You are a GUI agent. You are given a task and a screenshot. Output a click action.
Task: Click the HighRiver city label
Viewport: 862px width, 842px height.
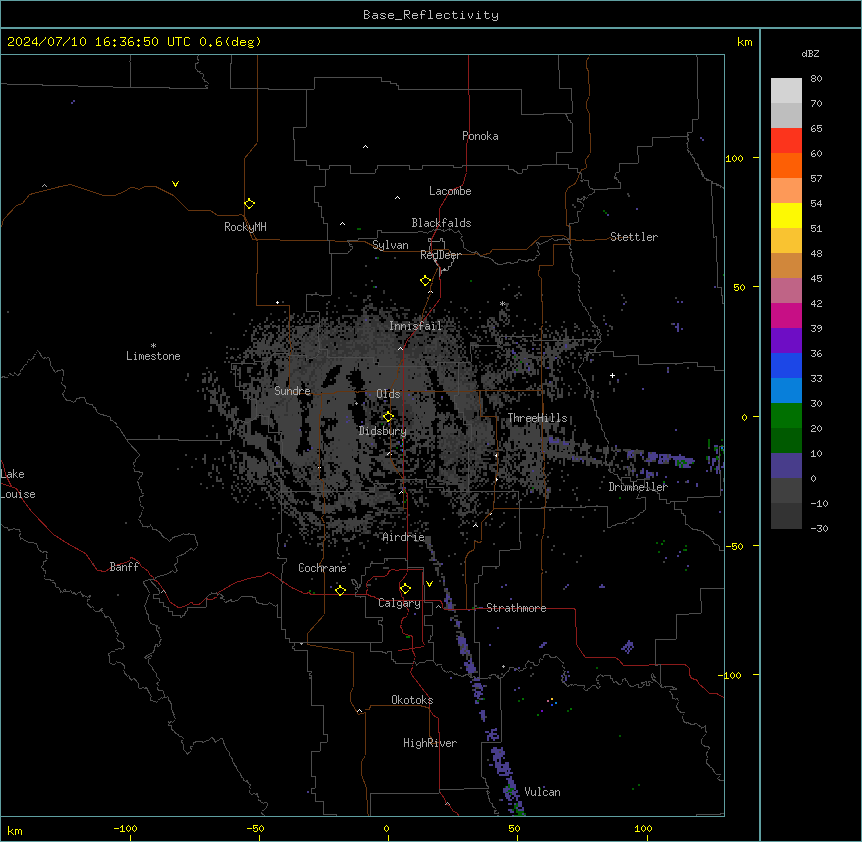click(429, 743)
